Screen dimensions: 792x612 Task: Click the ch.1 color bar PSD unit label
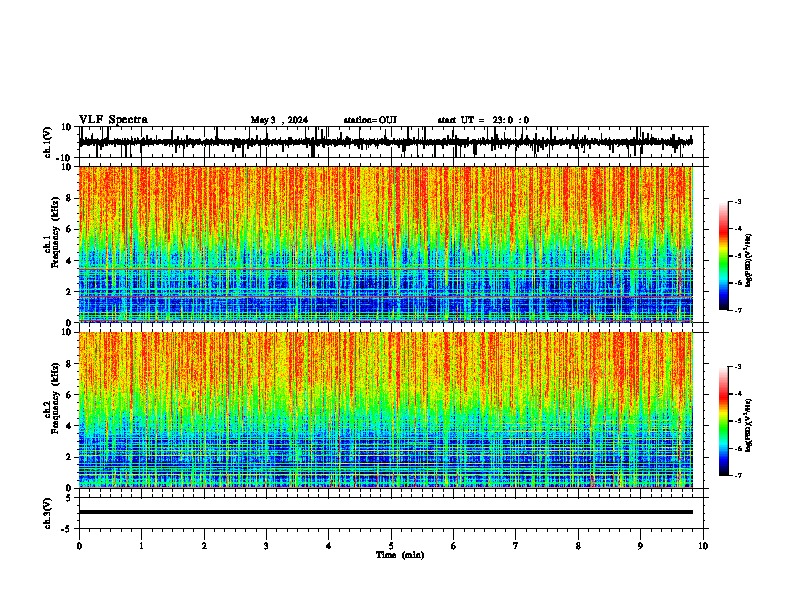tap(748, 261)
